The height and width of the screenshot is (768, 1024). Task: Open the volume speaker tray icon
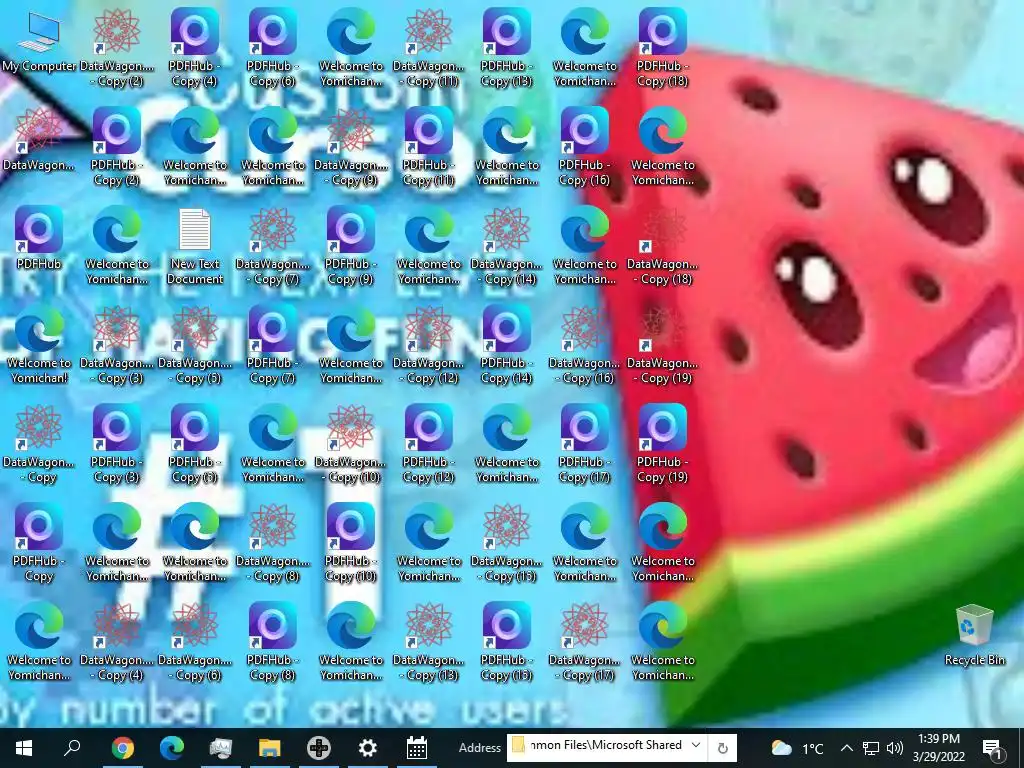(x=895, y=748)
